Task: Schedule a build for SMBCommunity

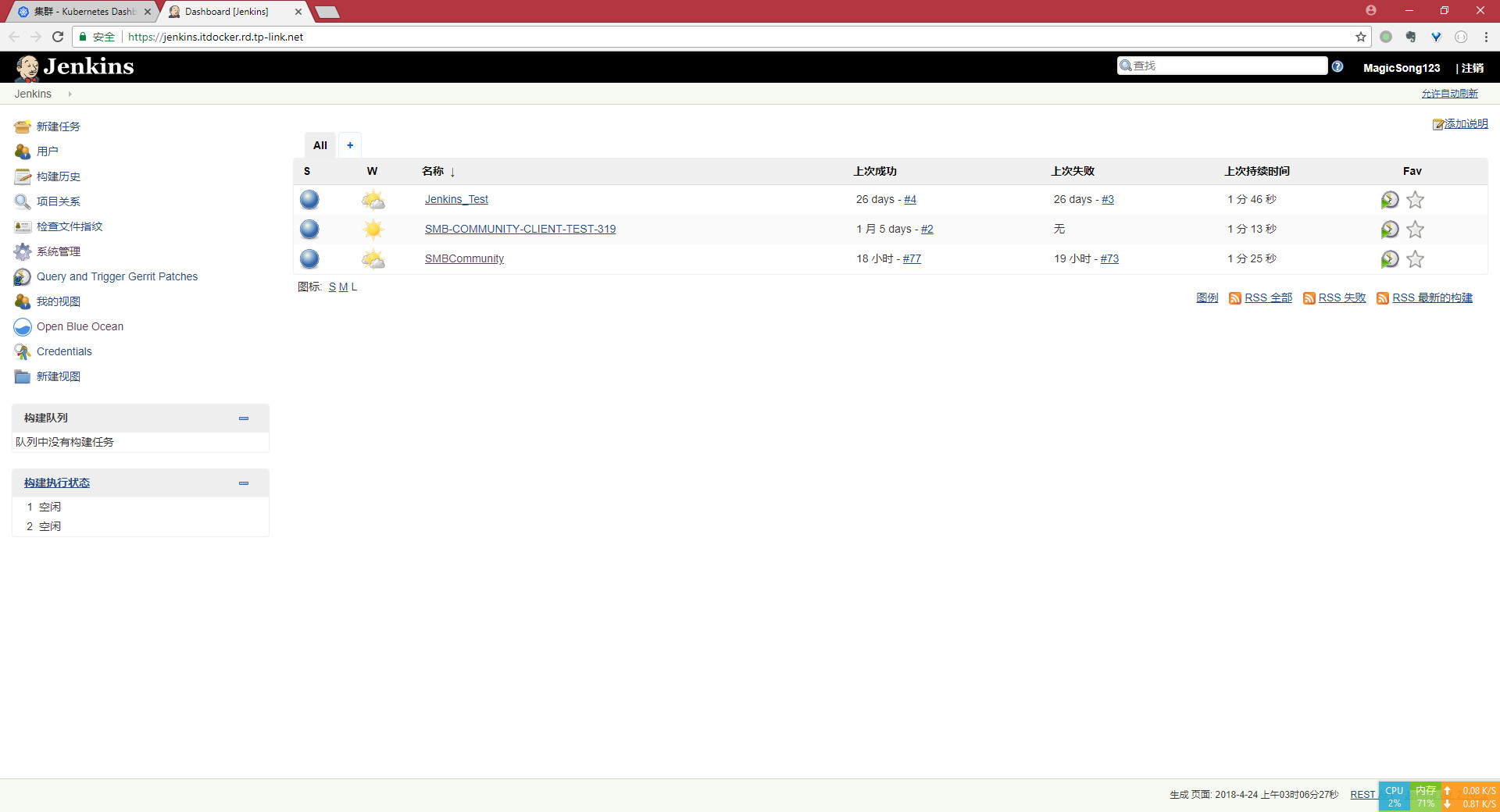Action: (1388, 259)
